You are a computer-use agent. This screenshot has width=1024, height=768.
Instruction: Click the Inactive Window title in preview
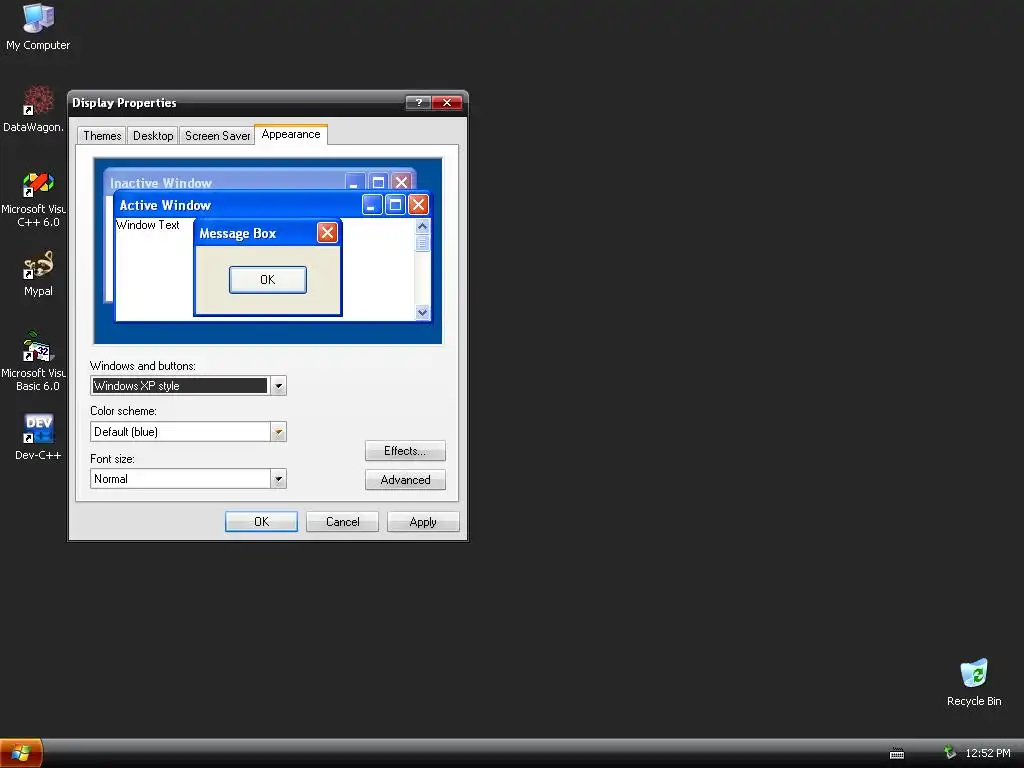(161, 183)
